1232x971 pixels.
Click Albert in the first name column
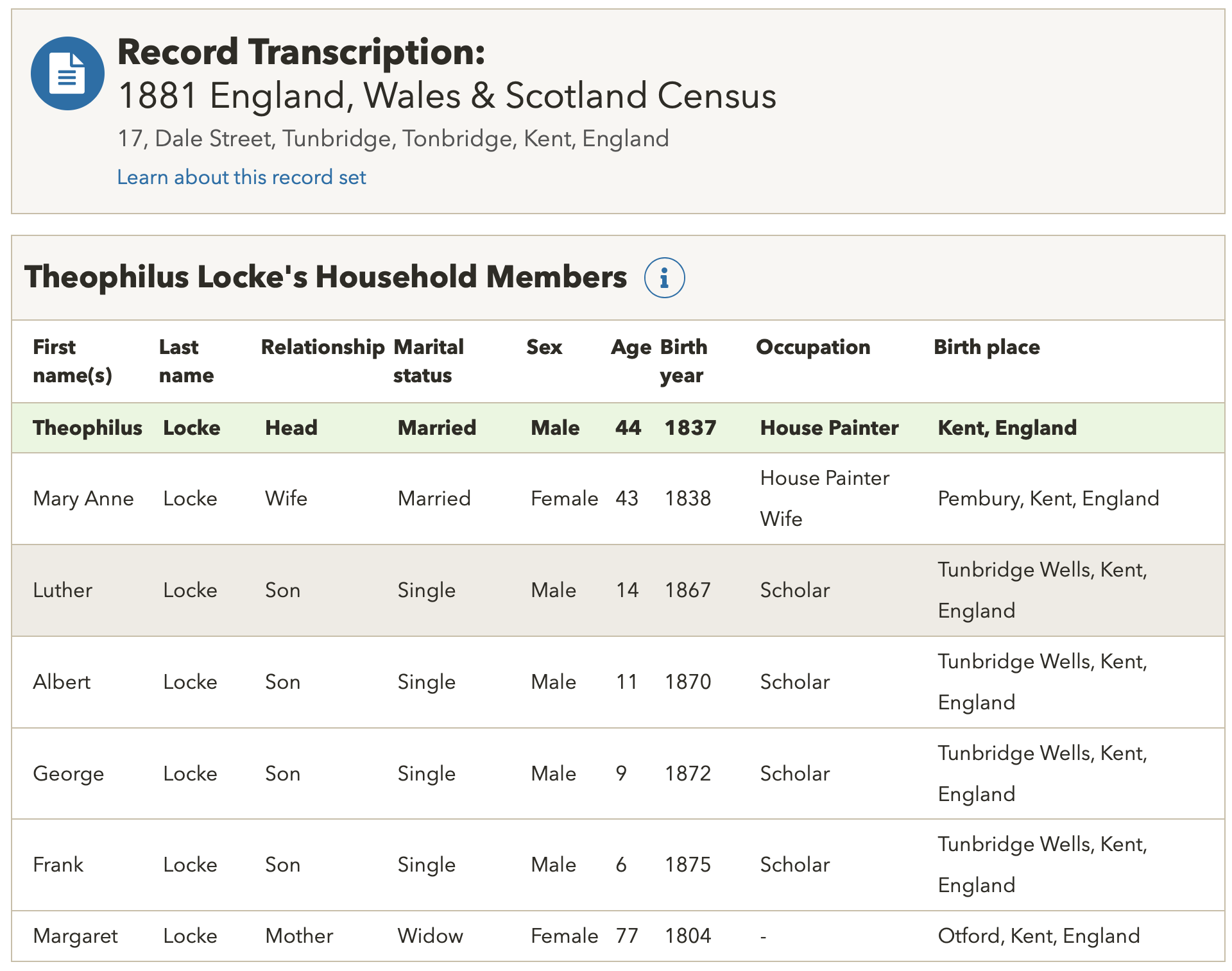pos(62,682)
